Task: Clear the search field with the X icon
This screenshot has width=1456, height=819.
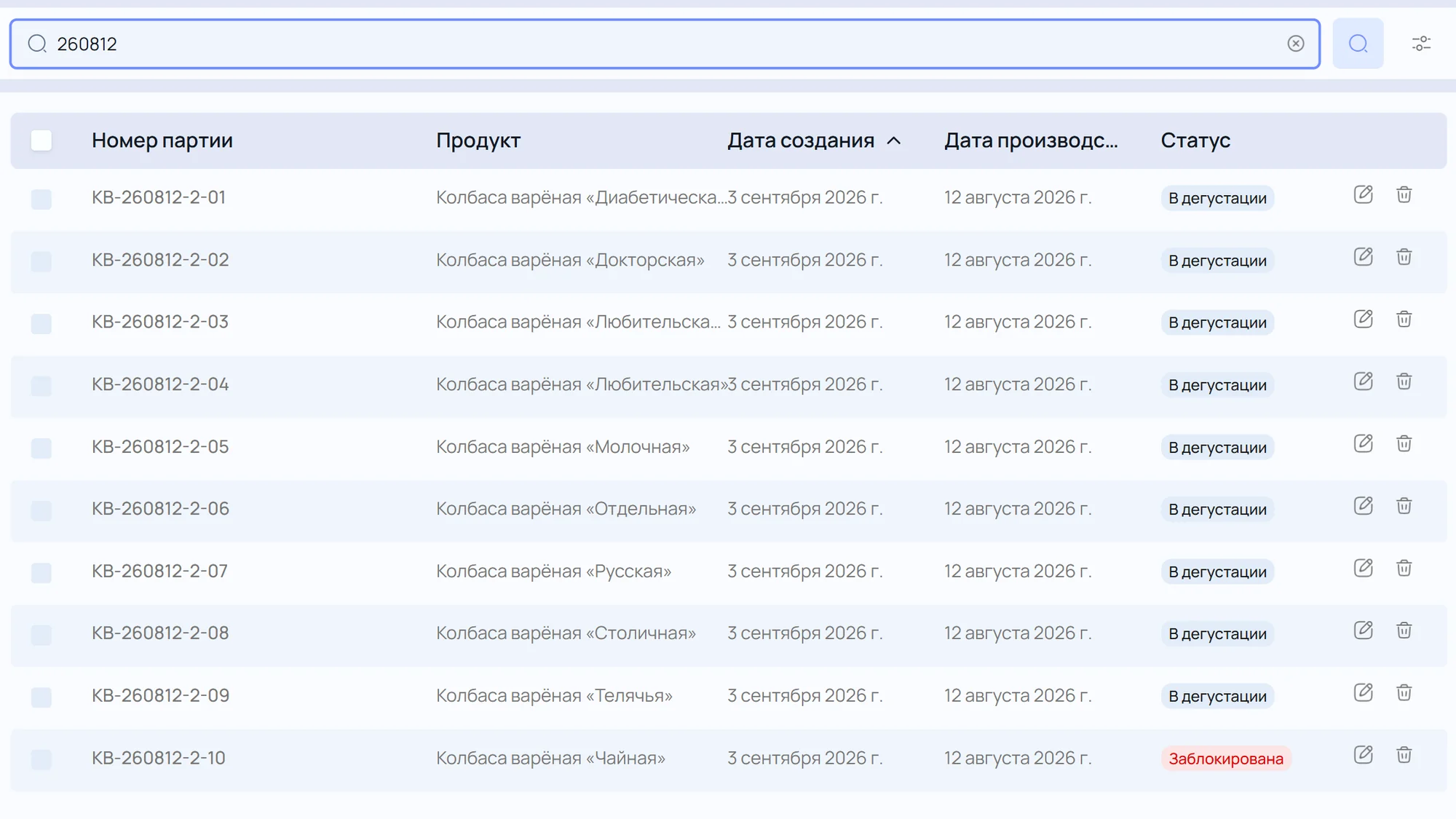Action: [x=1296, y=44]
